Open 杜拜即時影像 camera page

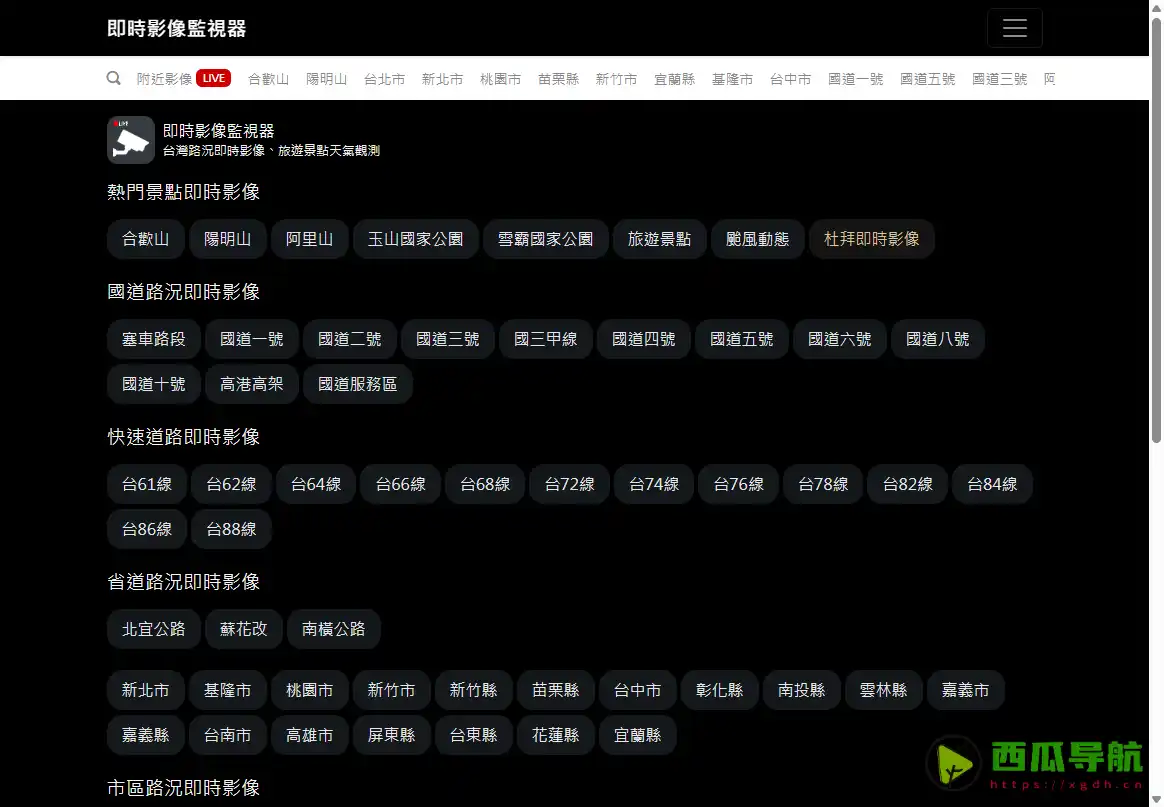coord(871,239)
